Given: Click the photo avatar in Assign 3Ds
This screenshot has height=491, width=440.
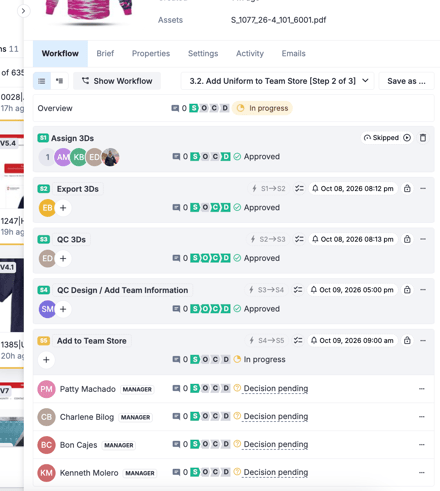Looking at the screenshot, I should [110, 157].
